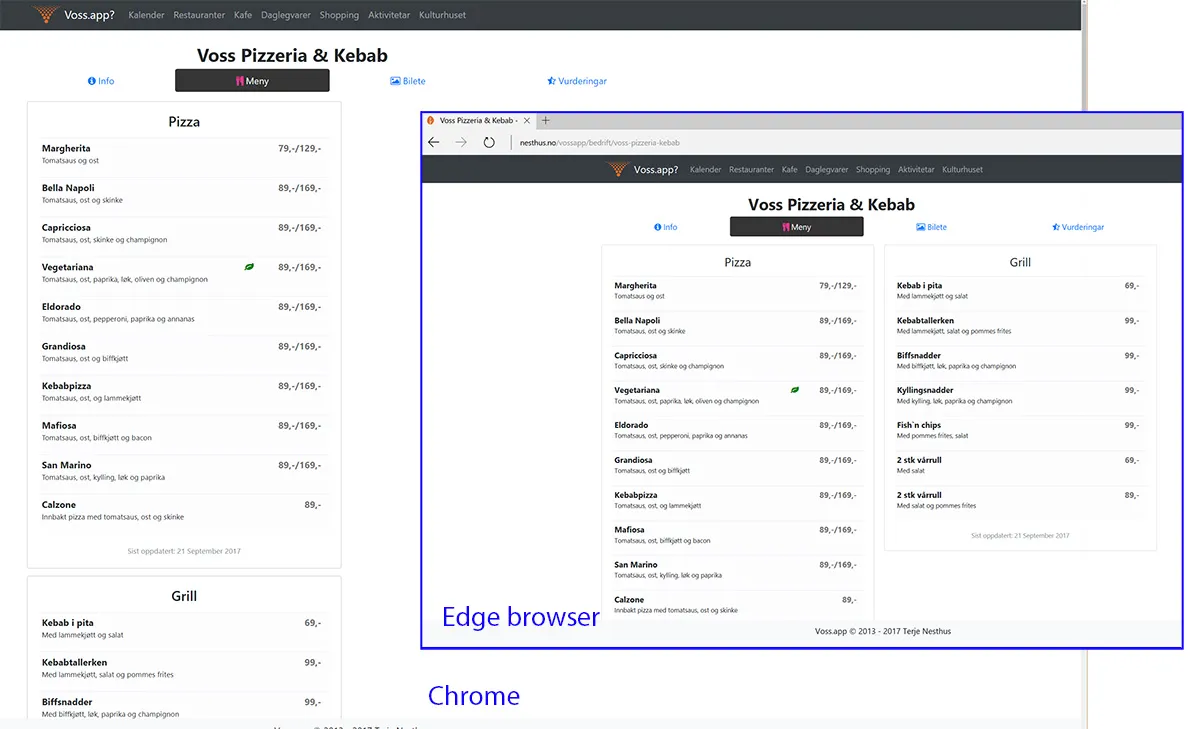This screenshot has width=1200, height=729.
Task: Click Mafiosa in Chrome pizza list
Action: pos(59,425)
